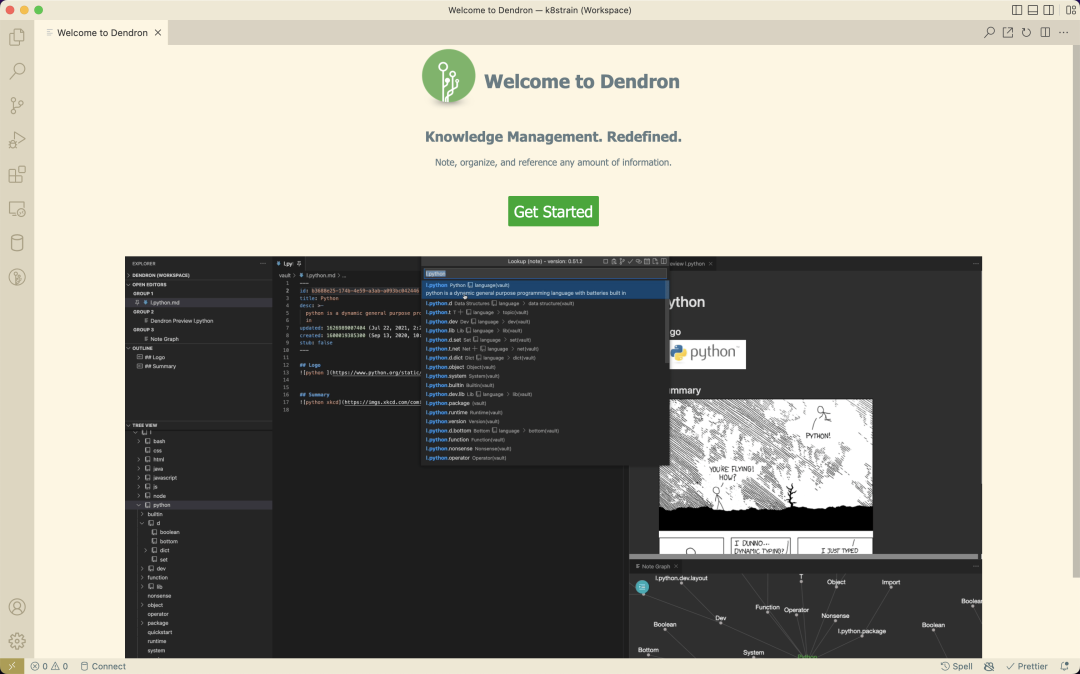This screenshot has height=674, width=1080.
Task: Toggle the bottom panel layout button
Action: click(x=1032, y=10)
